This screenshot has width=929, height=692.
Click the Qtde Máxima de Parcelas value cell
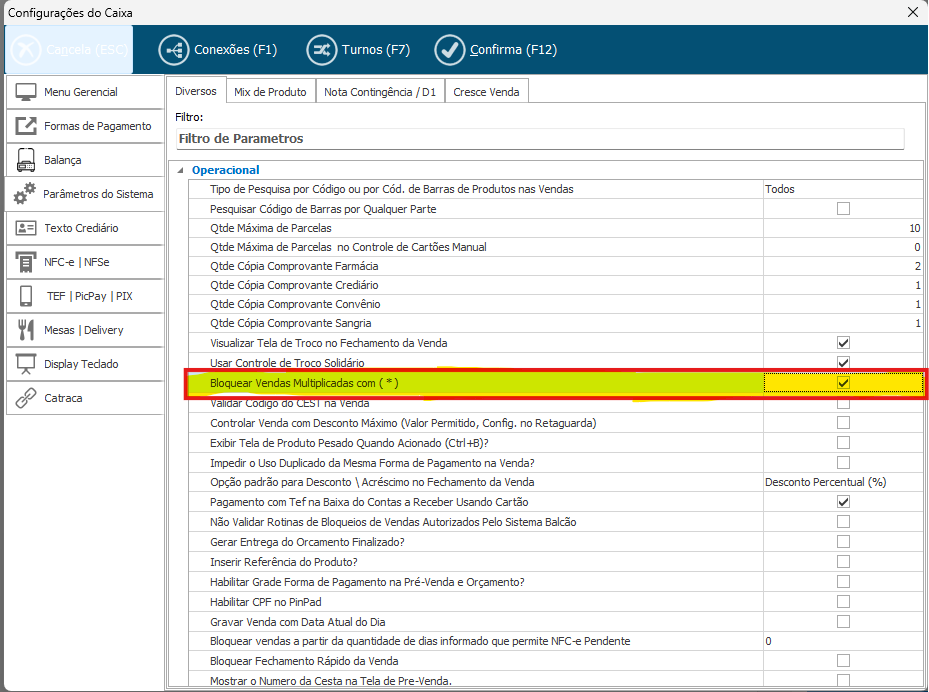(842, 228)
